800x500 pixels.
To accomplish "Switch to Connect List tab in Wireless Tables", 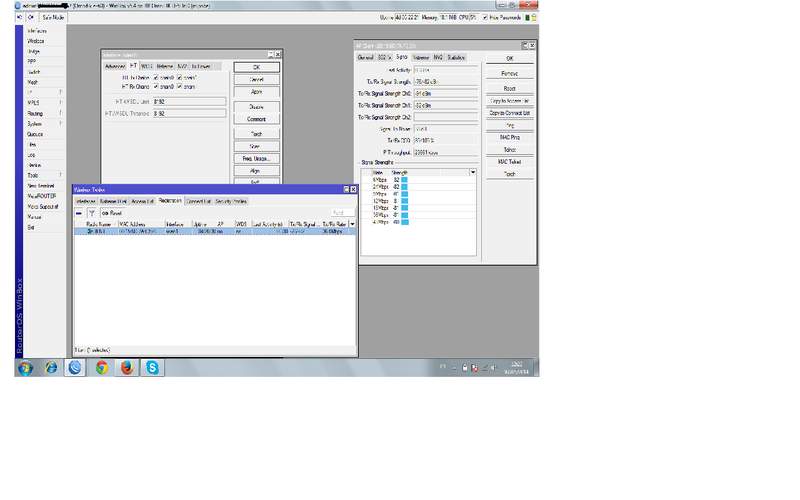I will click(x=198, y=202).
